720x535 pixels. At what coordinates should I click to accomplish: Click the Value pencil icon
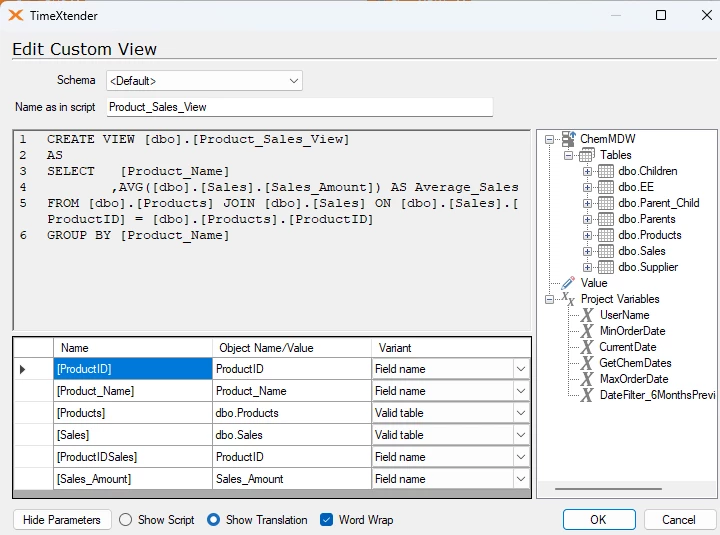(568, 283)
